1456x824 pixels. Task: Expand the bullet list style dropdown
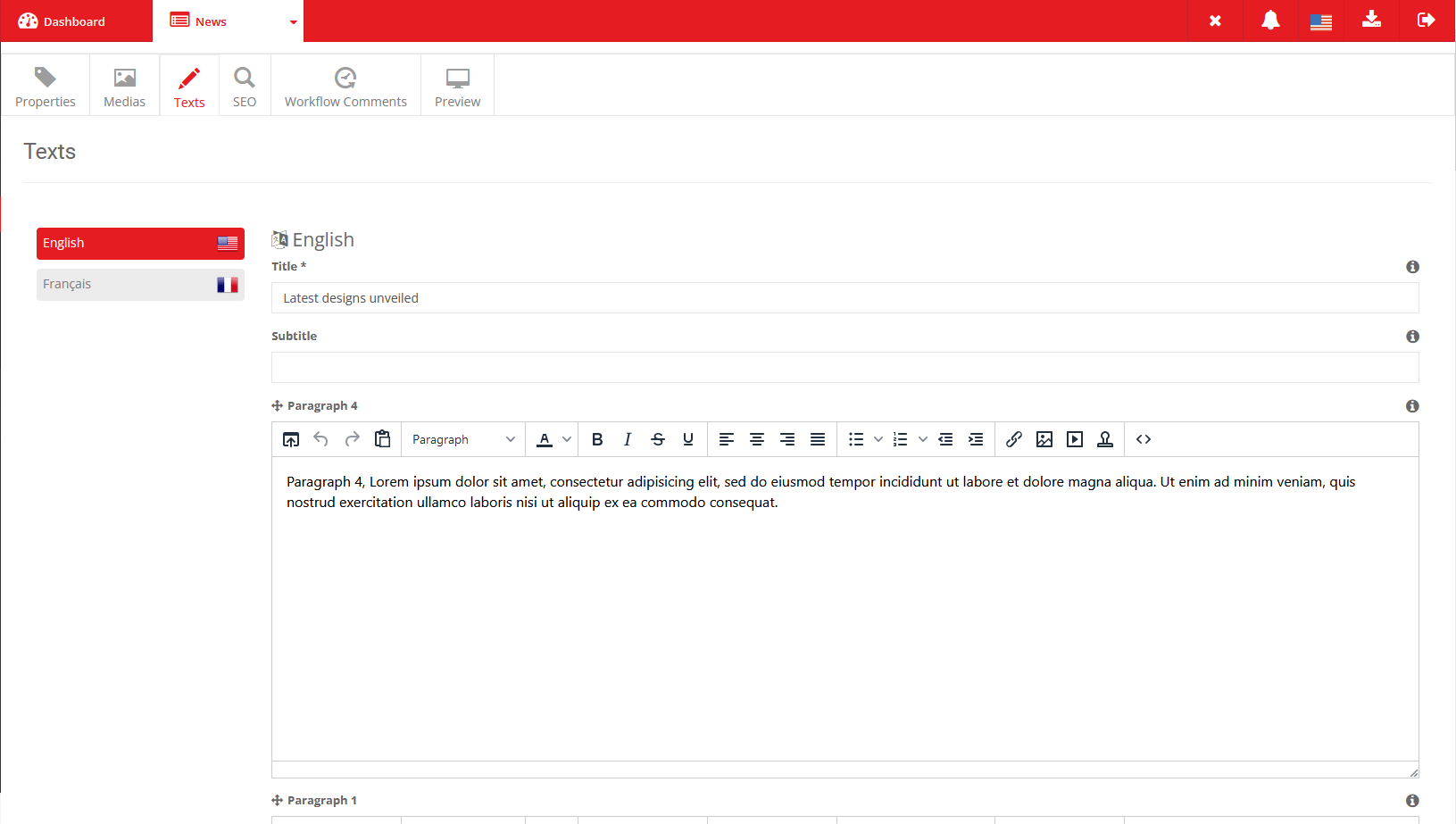pyautogui.click(x=878, y=439)
